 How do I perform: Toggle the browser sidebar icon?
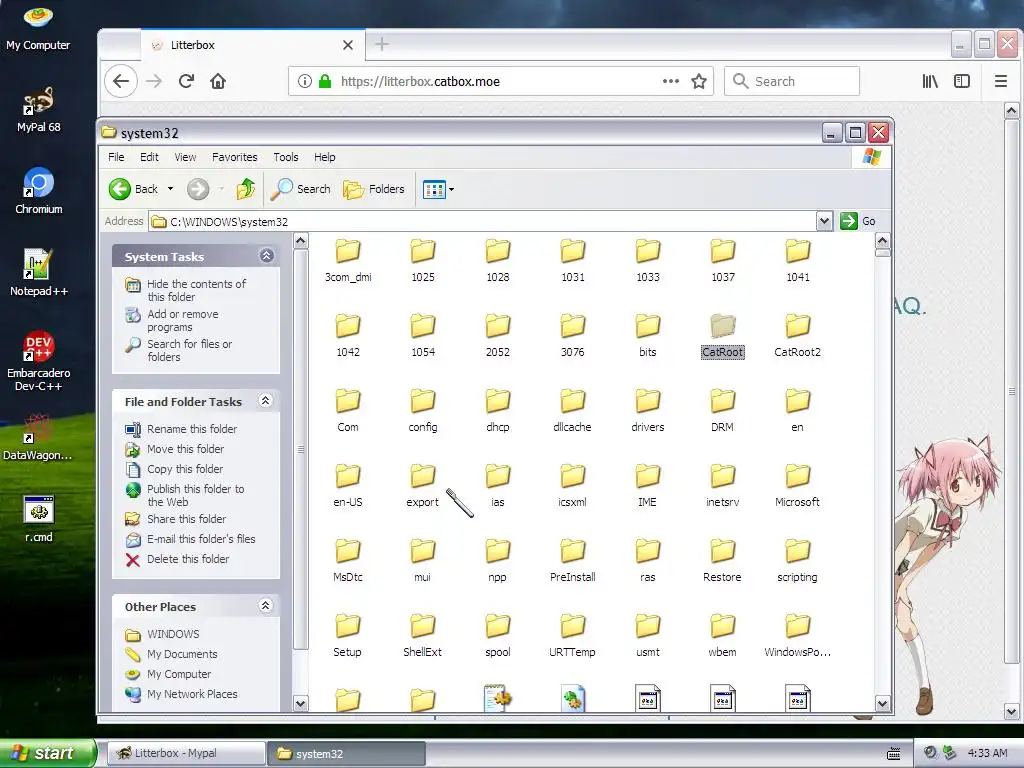(x=962, y=81)
